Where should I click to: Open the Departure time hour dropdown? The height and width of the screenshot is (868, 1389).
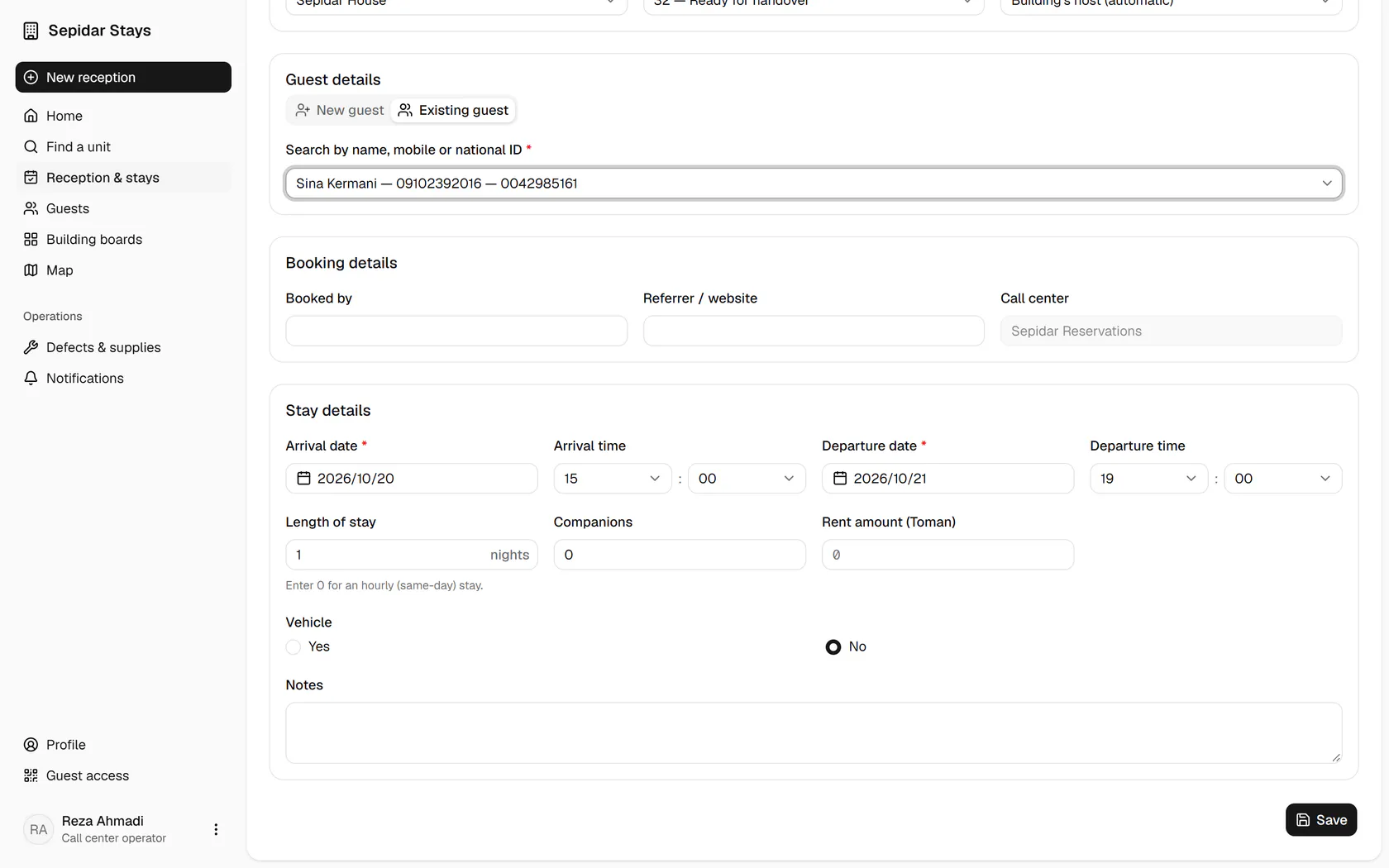click(1148, 478)
